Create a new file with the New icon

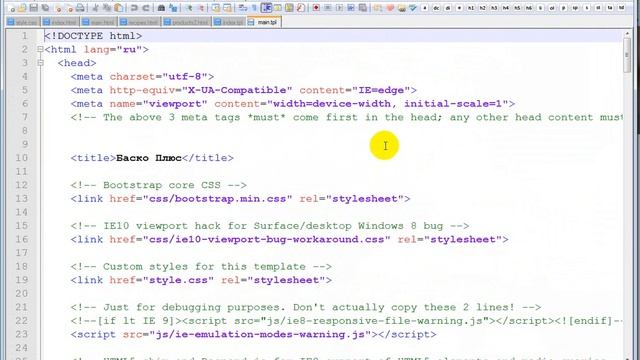(11, 8)
